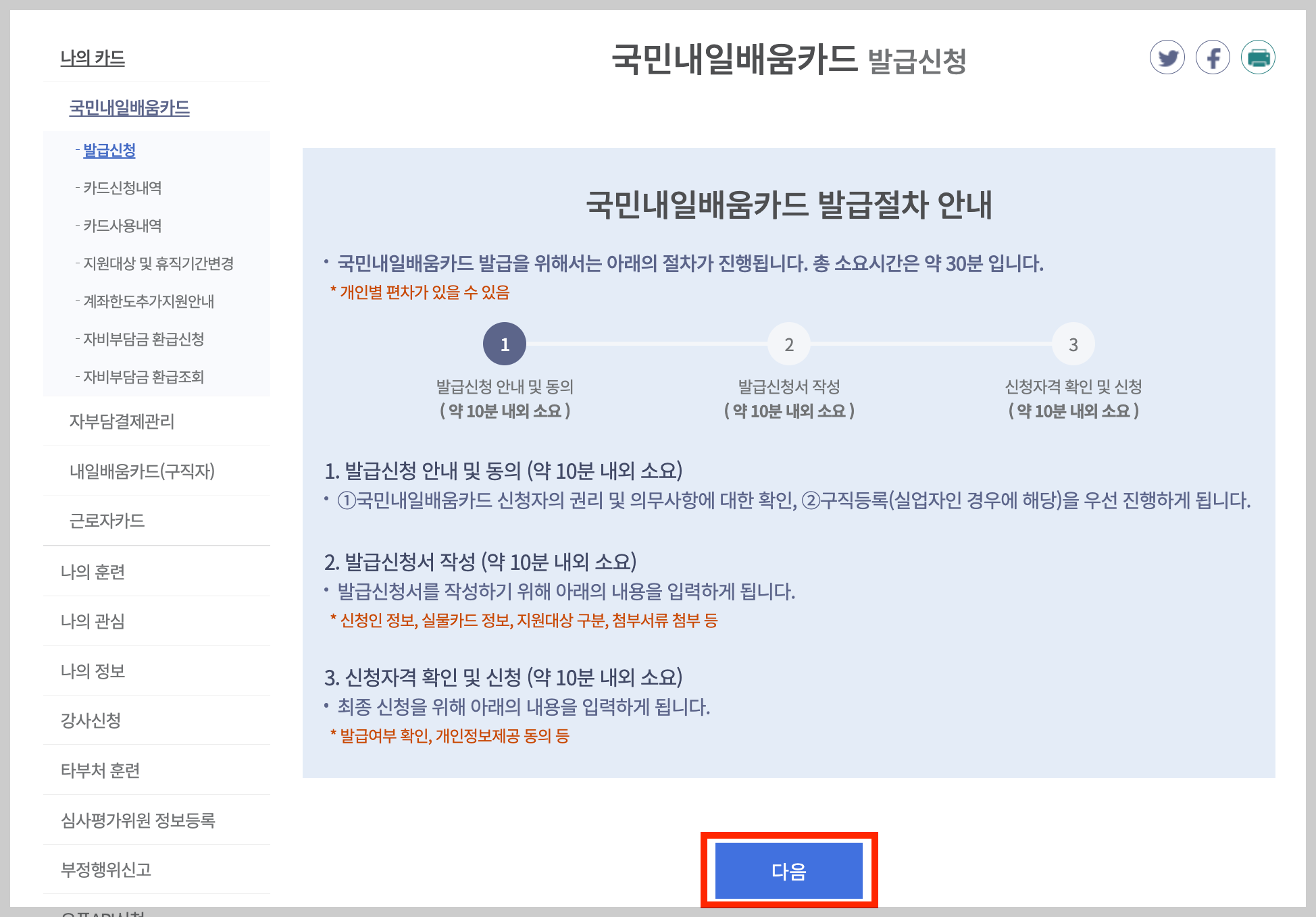Open 나의 훈련 menu
This screenshot has height=917, width=1316.
coord(93,572)
